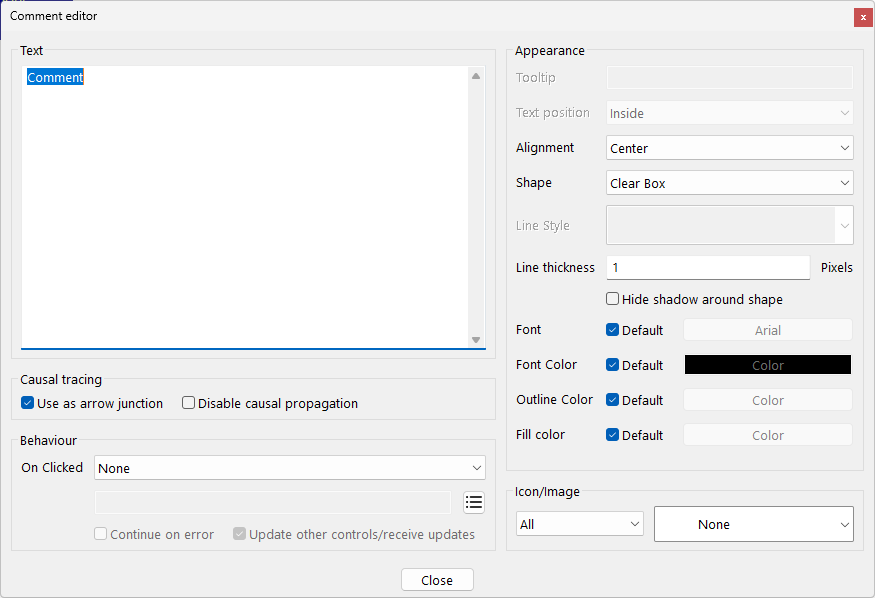
Task: Click the Line thickness input field
Action: pos(707,267)
